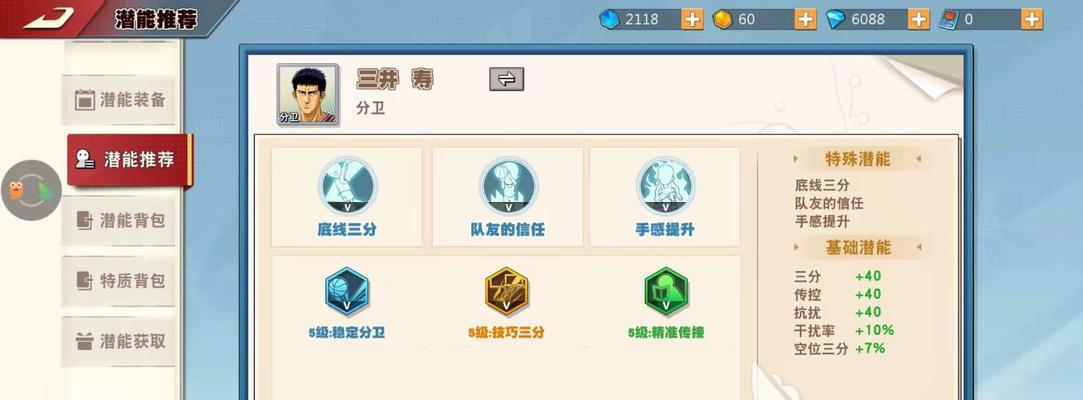Select the 手感提升 potential icon
Viewport: 1083px width, 400px height.
click(665, 185)
